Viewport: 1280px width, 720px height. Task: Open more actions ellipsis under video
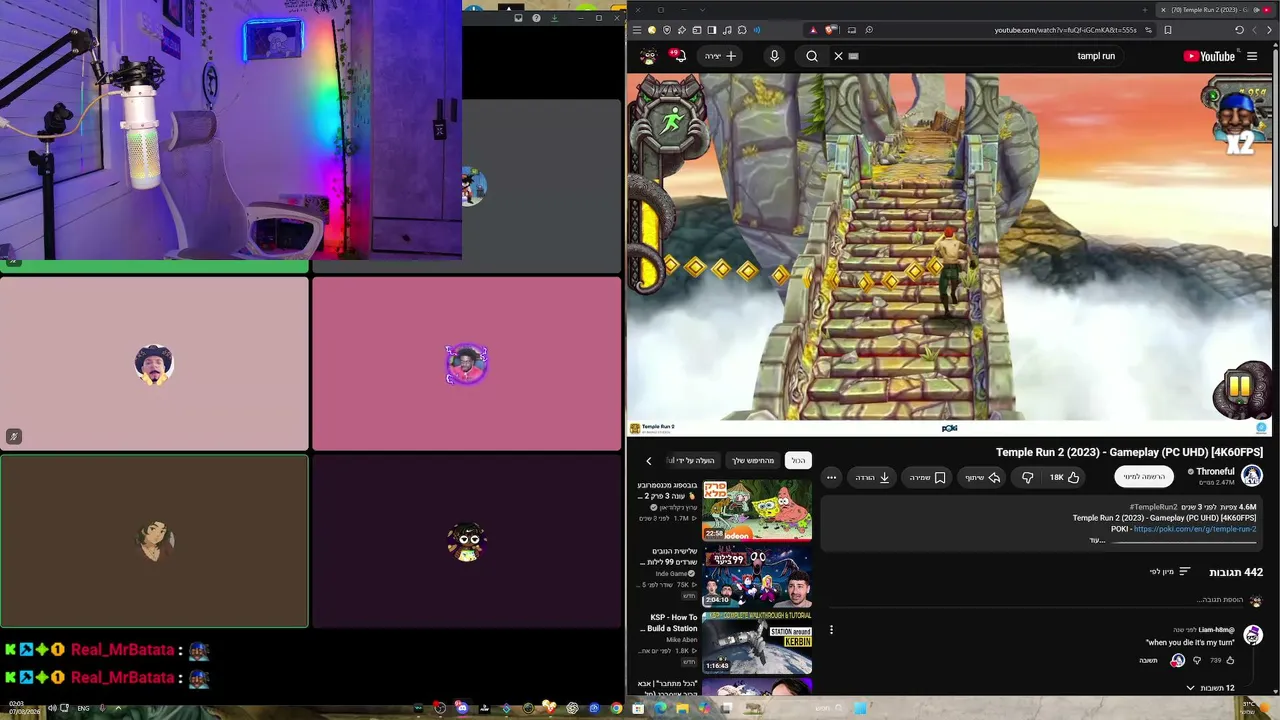831,478
